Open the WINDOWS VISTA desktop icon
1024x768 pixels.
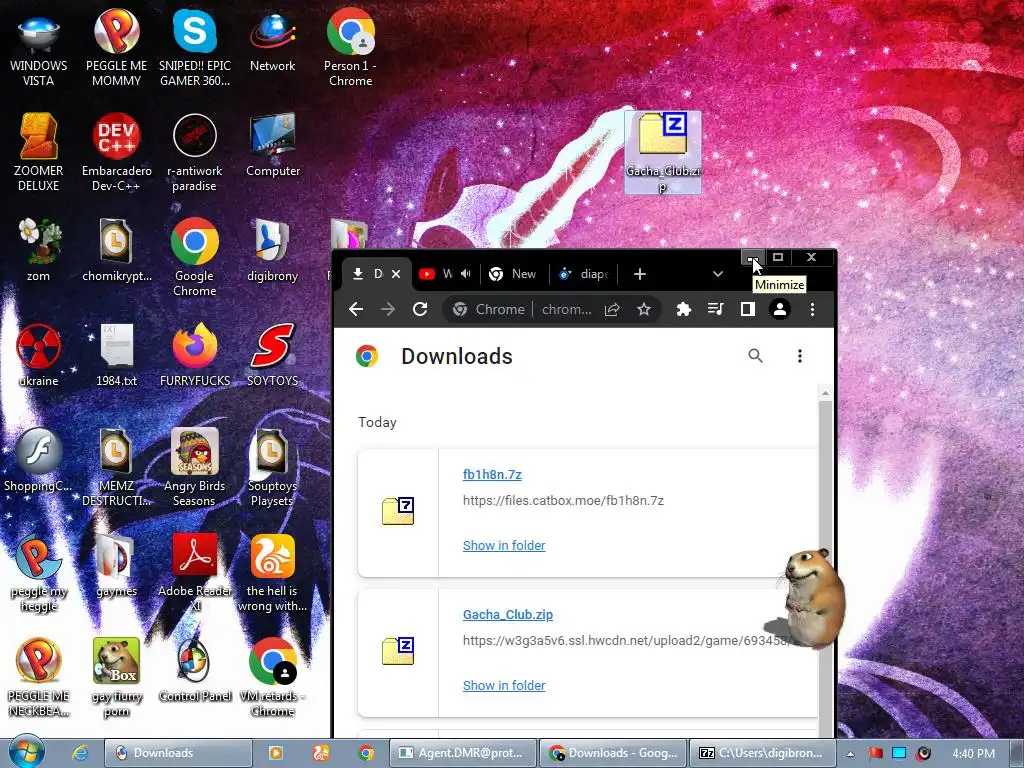click(x=39, y=48)
